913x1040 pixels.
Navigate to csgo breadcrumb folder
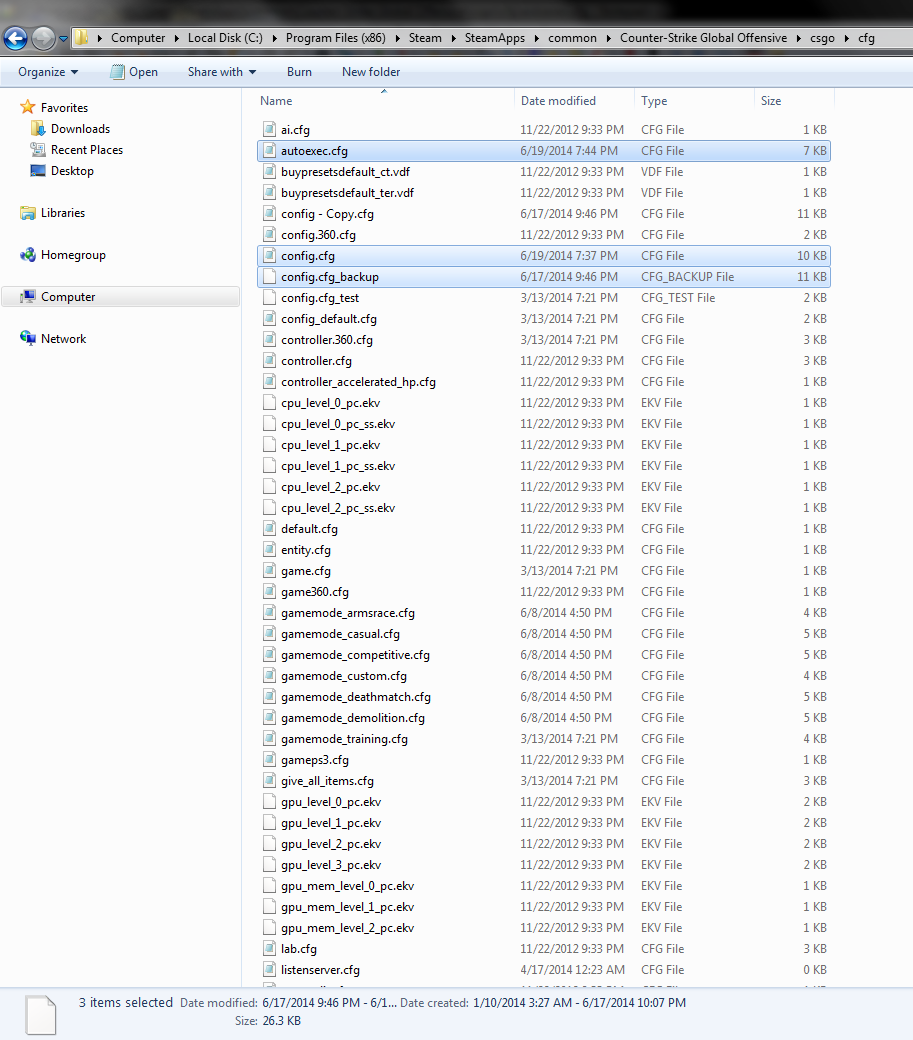click(x=822, y=38)
